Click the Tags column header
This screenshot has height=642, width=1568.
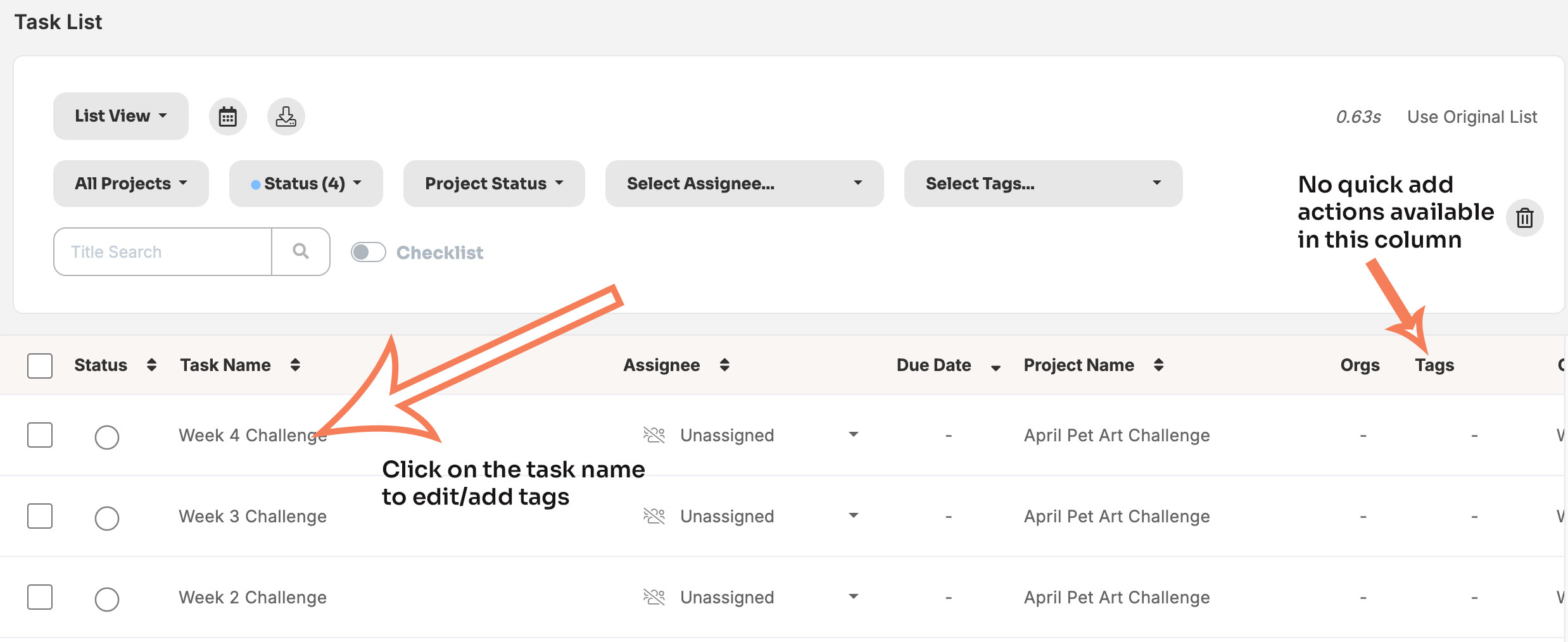coord(1434,365)
